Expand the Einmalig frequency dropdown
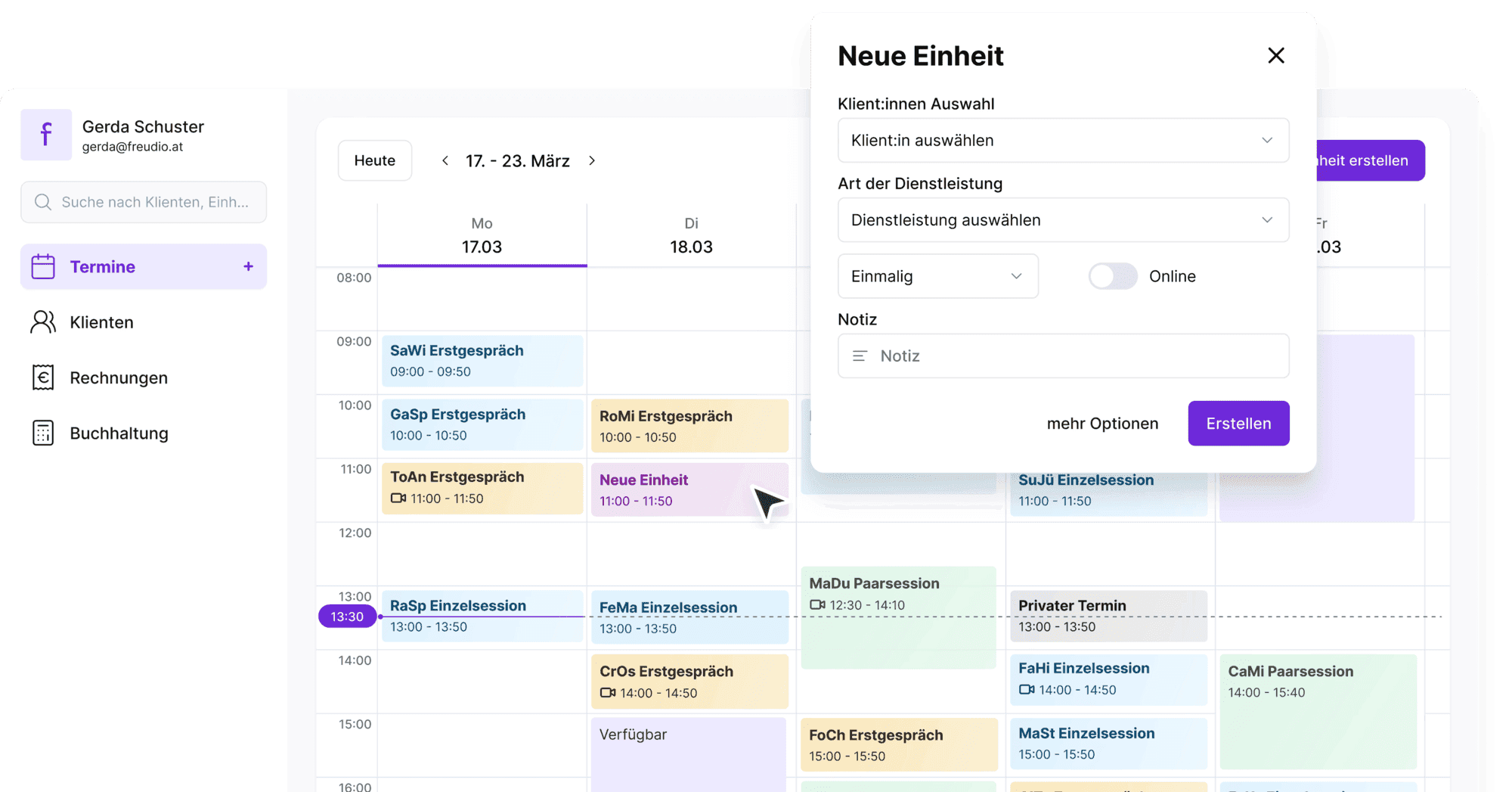Image resolution: width=1512 pixels, height=792 pixels. tap(937, 276)
